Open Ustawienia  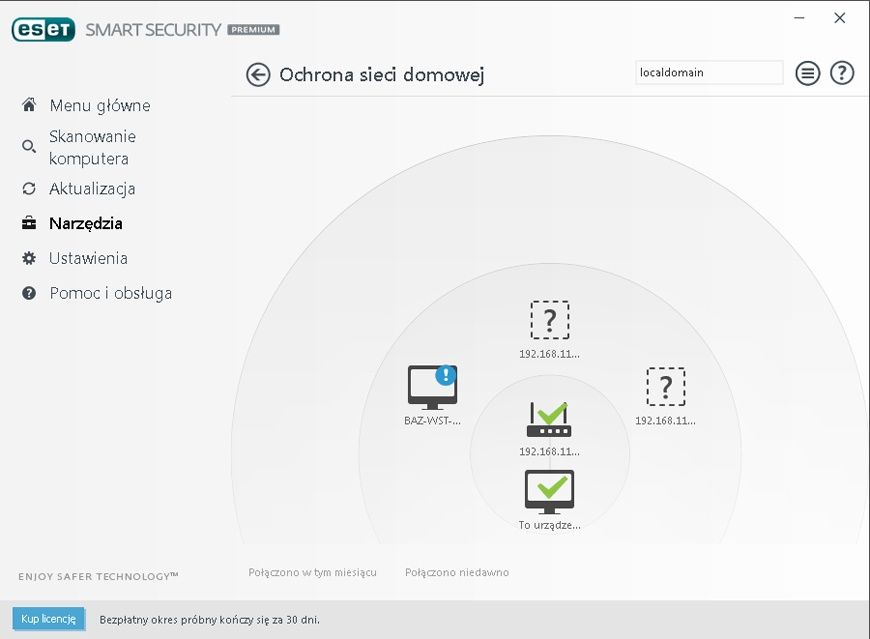point(88,258)
